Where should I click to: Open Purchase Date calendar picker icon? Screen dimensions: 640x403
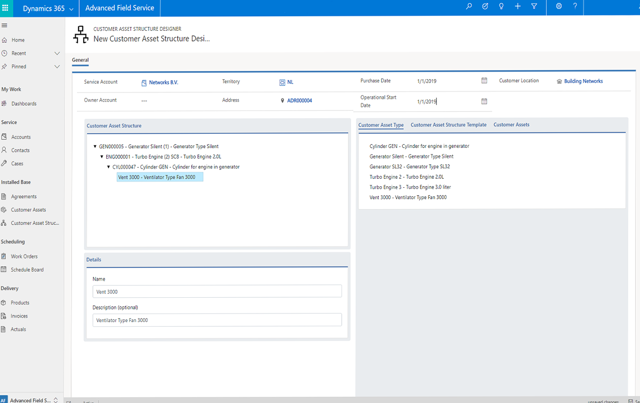[484, 81]
